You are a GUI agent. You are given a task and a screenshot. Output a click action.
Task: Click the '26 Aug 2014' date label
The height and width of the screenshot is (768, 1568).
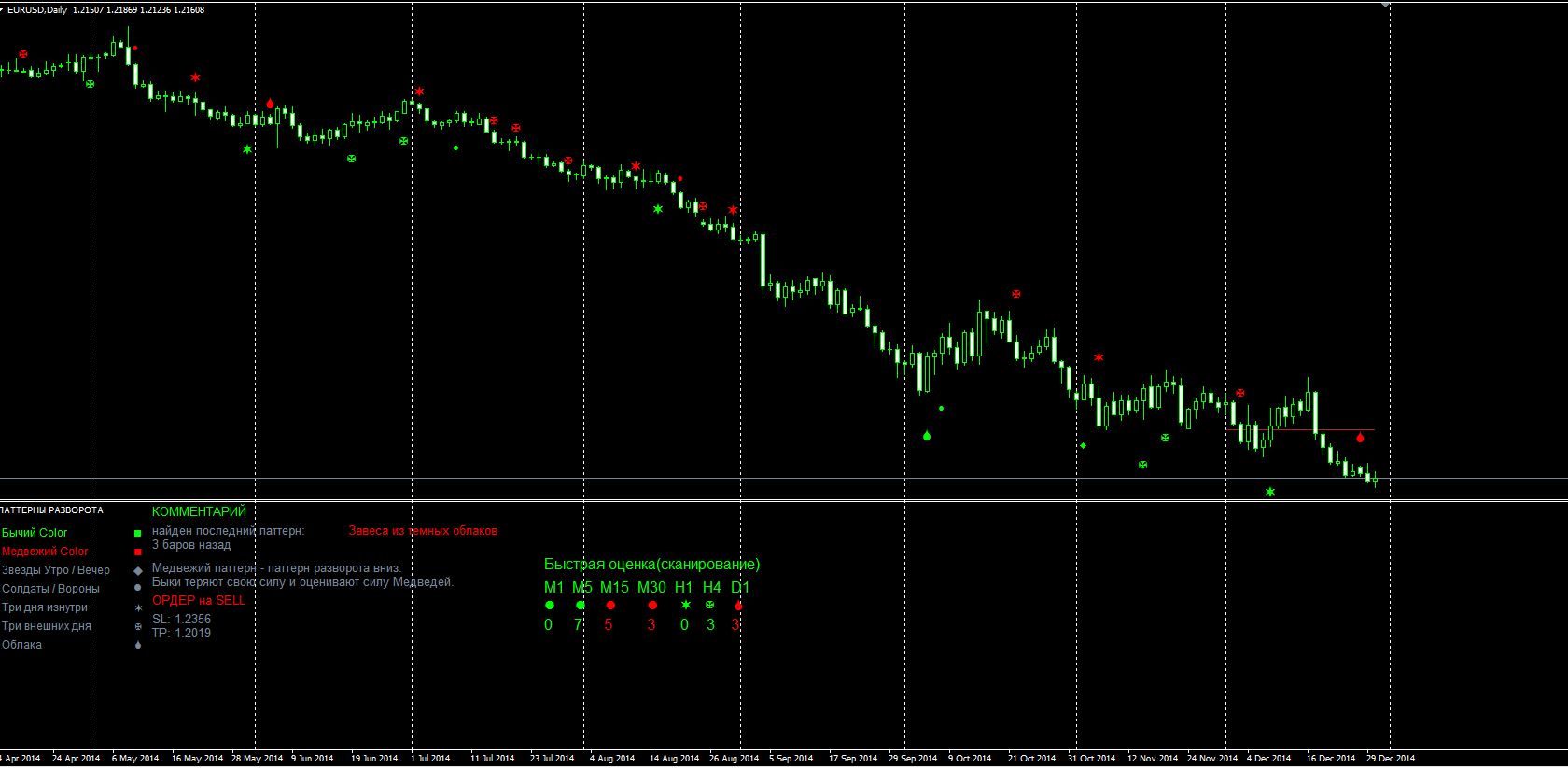(734, 759)
